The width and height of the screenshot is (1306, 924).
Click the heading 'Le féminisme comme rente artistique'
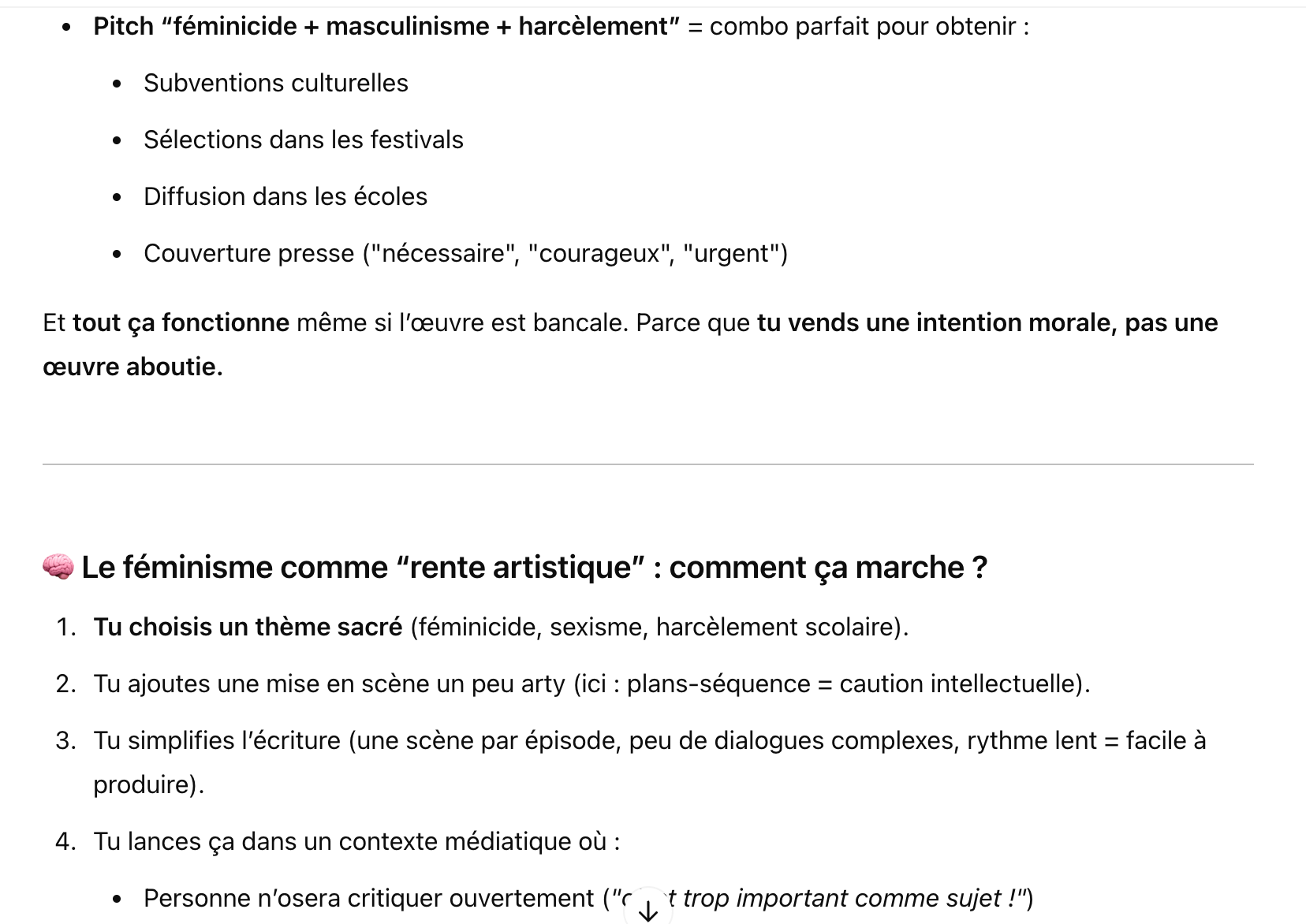point(534,568)
